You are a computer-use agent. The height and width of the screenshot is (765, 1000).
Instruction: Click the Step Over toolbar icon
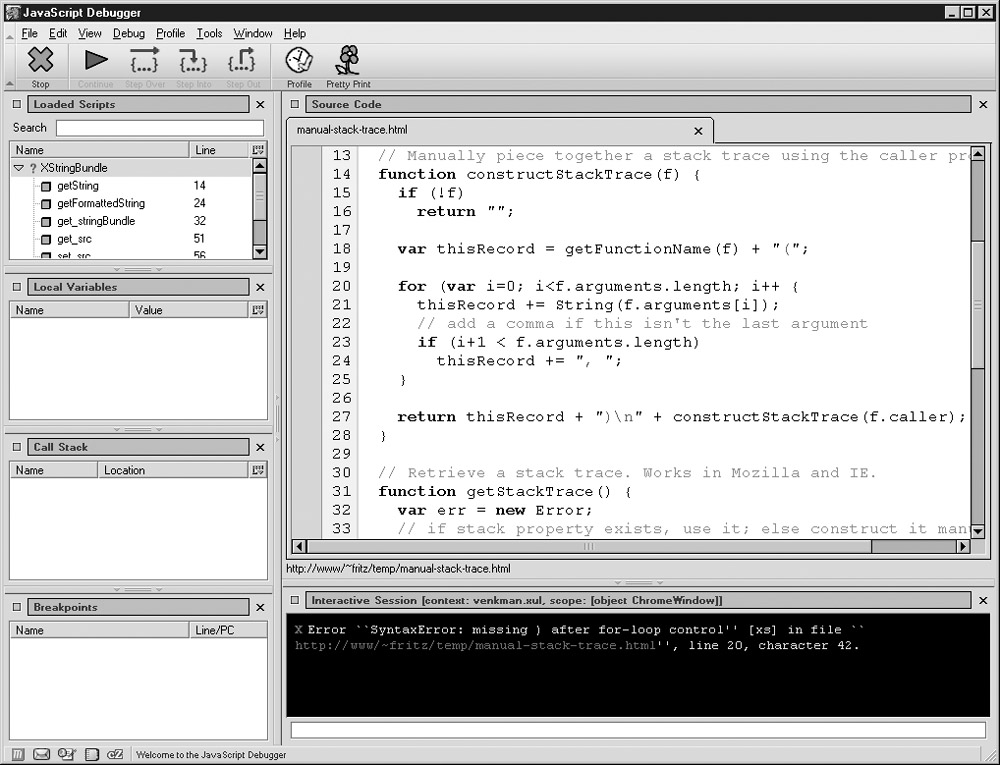point(145,61)
